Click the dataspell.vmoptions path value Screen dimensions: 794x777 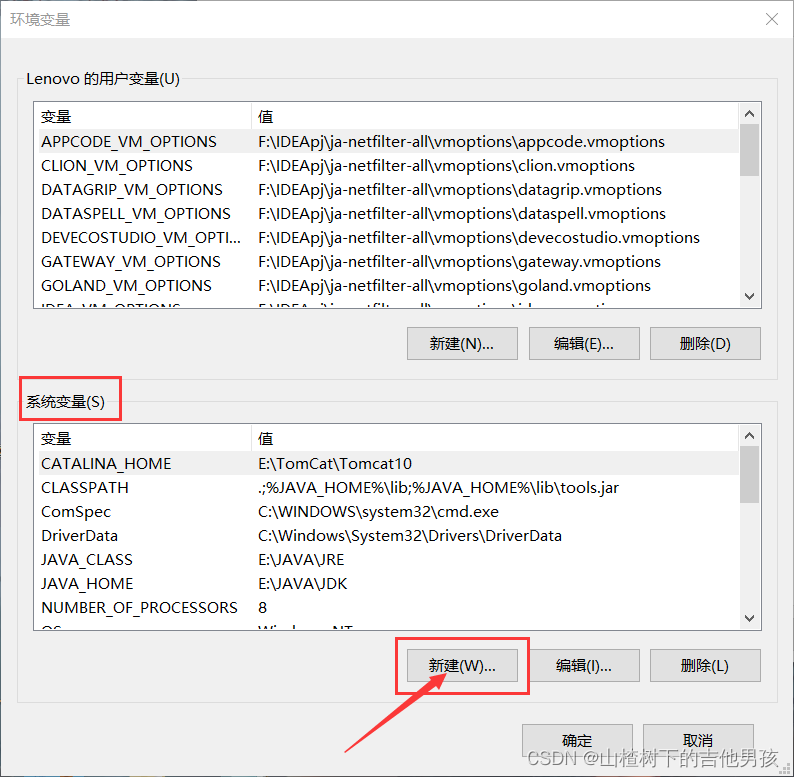pos(462,213)
